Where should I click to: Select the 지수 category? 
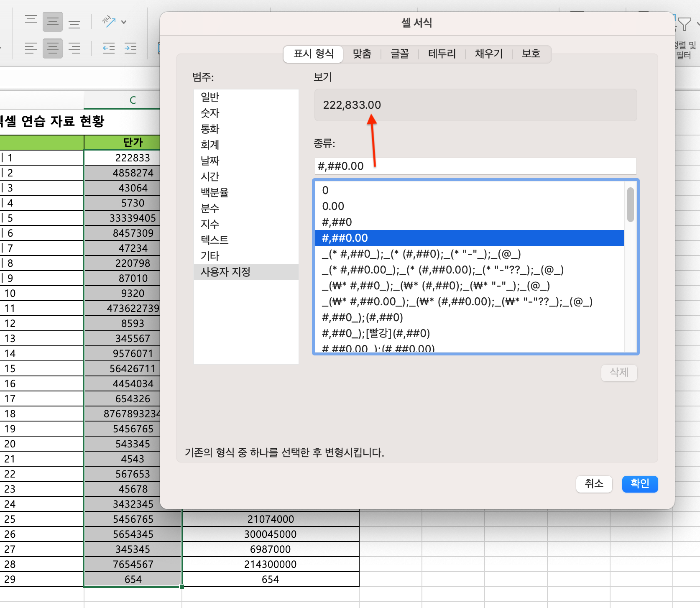point(246,224)
